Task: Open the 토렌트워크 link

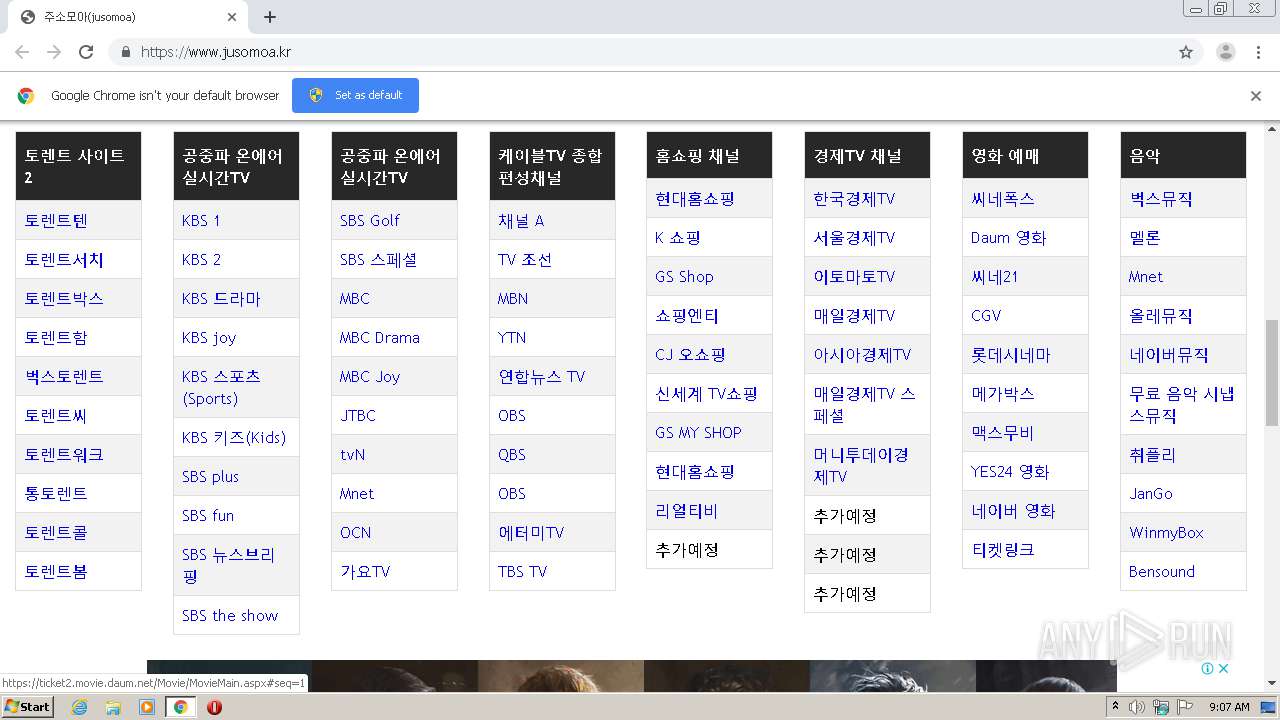Action: 64,454
